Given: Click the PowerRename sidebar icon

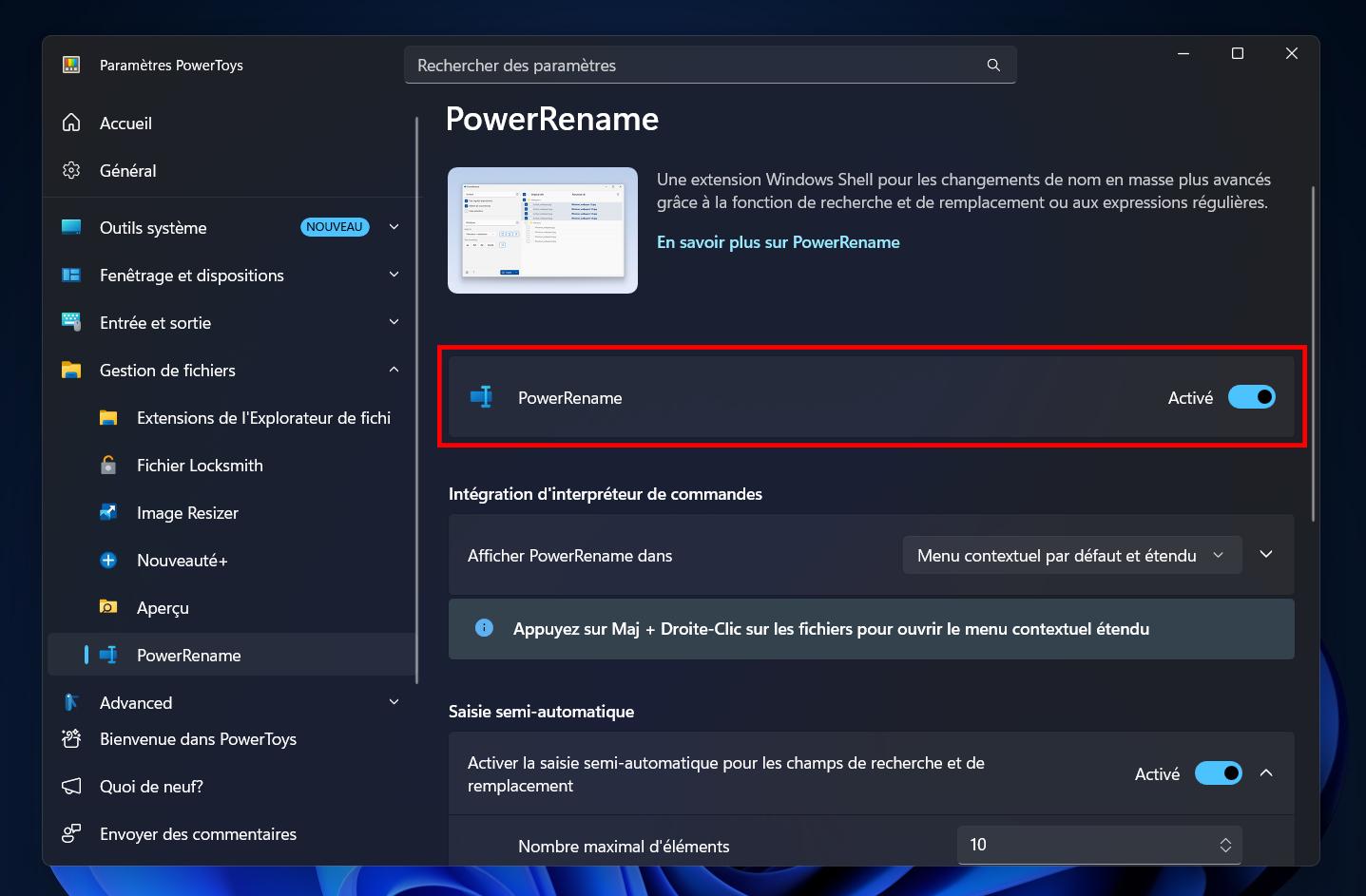Looking at the screenshot, I should click(108, 655).
